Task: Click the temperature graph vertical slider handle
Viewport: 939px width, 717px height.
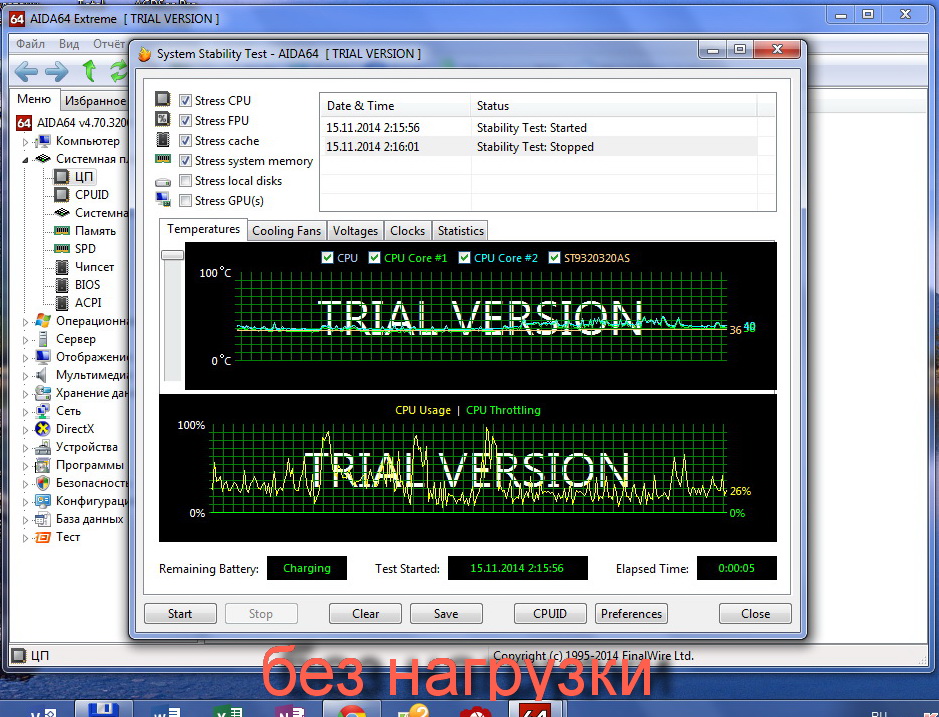Action: click(172, 255)
